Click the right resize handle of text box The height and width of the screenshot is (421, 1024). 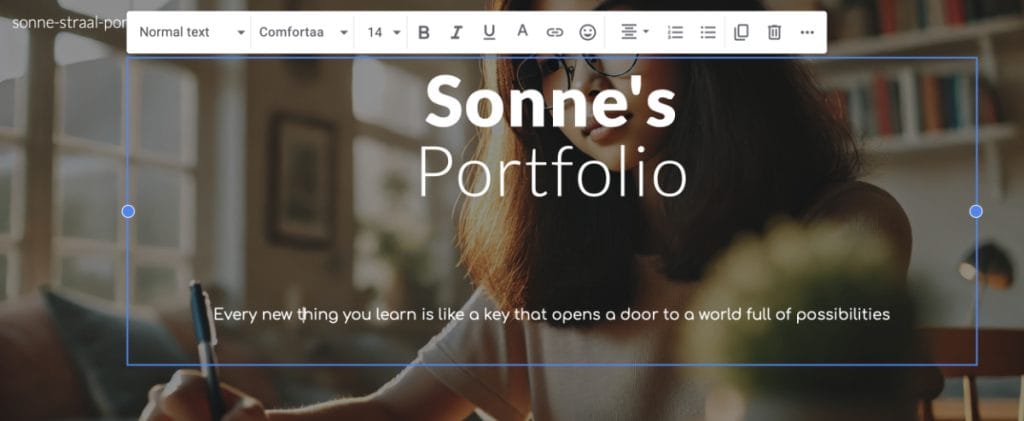[x=976, y=211]
